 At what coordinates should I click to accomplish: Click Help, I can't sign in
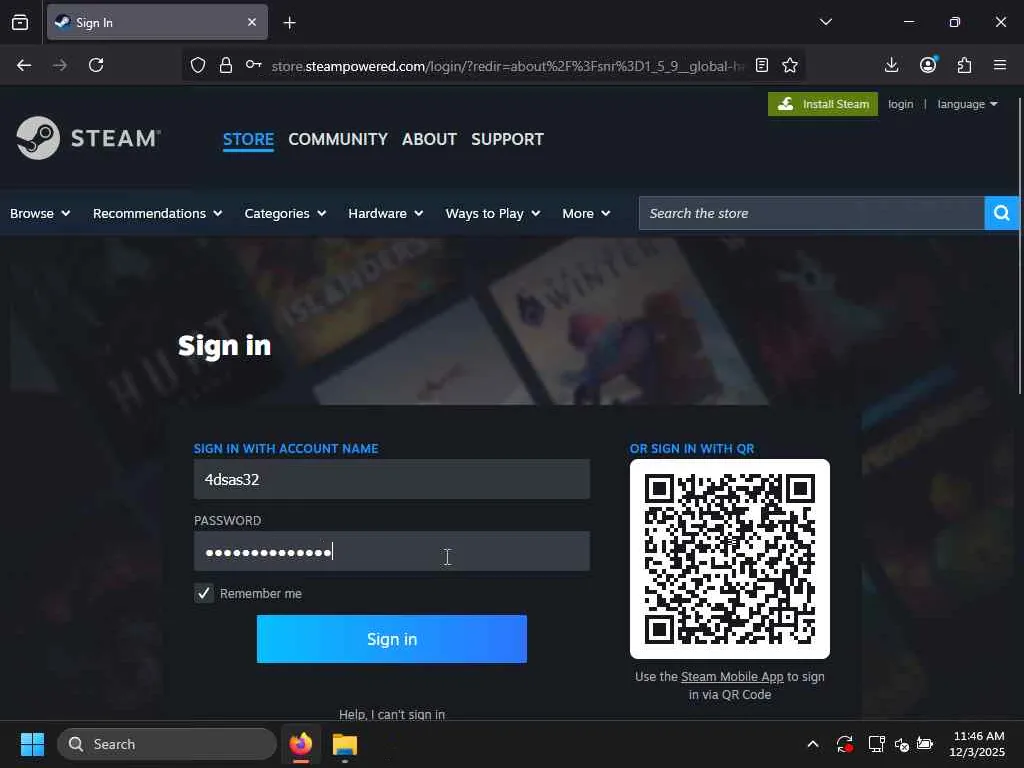point(392,714)
